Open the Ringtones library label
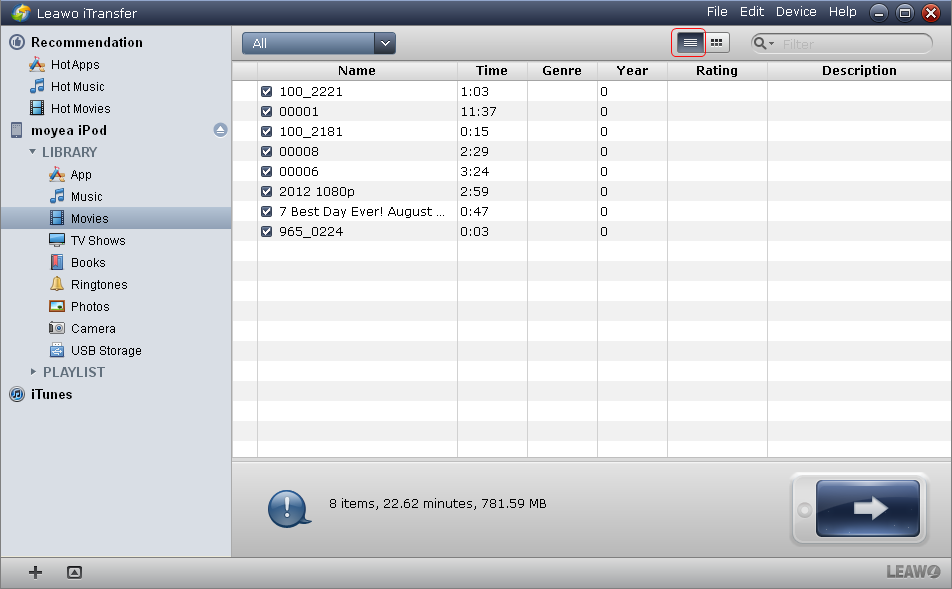This screenshot has width=952, height=589. coord(99,285)
